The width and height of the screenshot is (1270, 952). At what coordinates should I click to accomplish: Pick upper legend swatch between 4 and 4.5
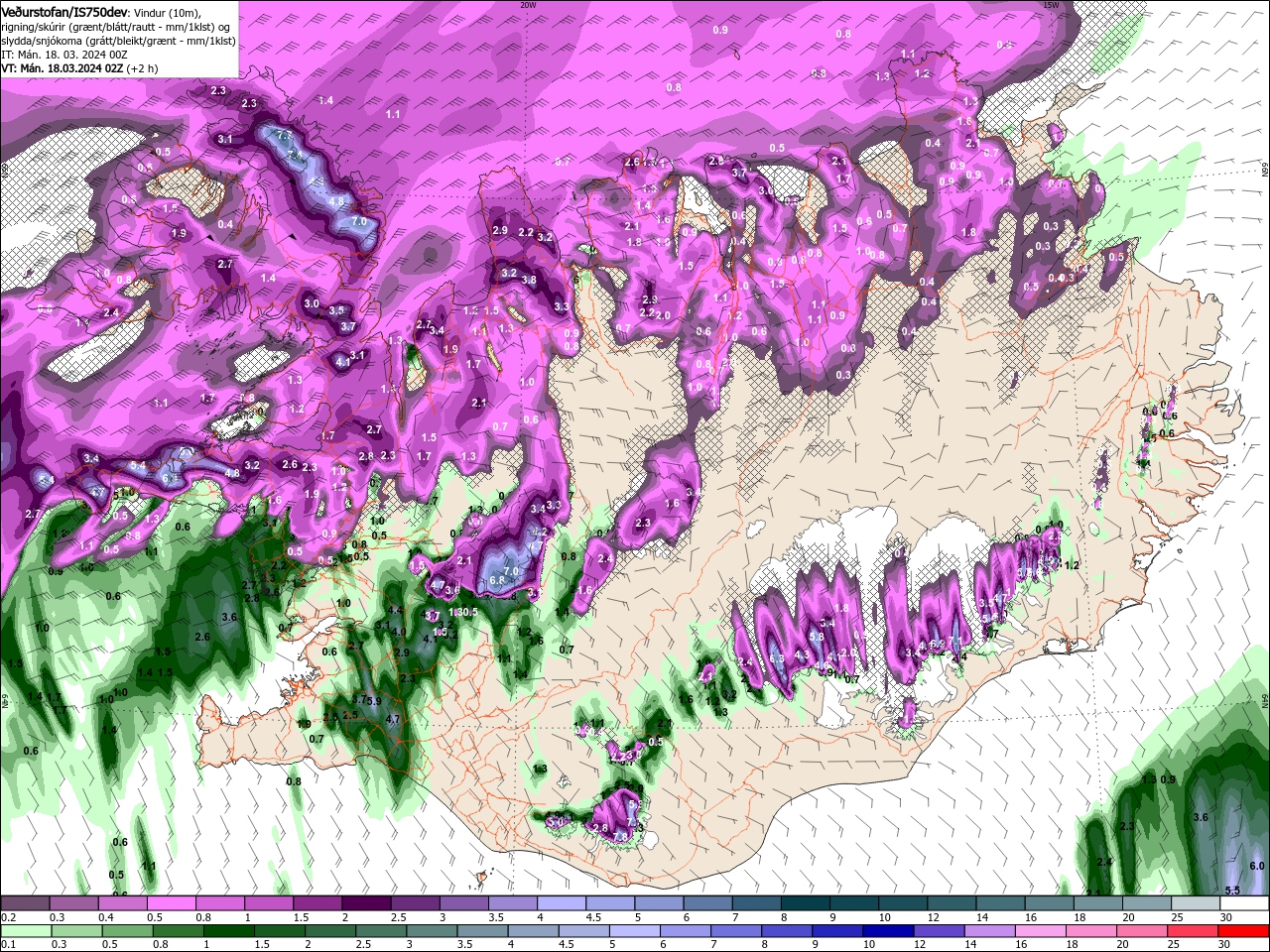tap(562, 903)
